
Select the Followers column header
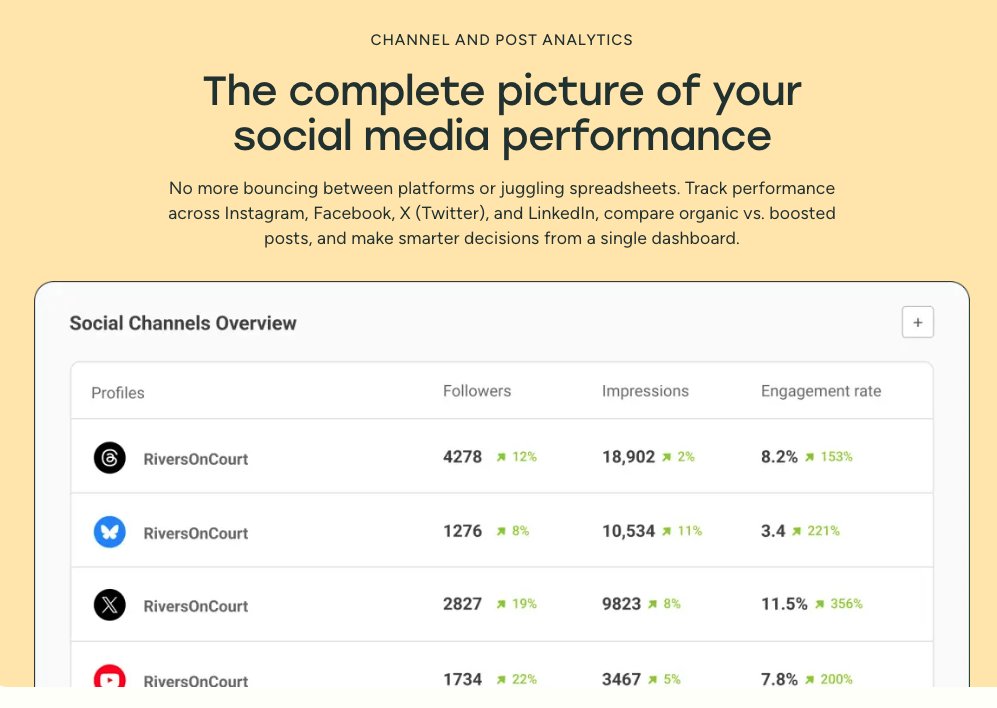(x=477, y=391)
